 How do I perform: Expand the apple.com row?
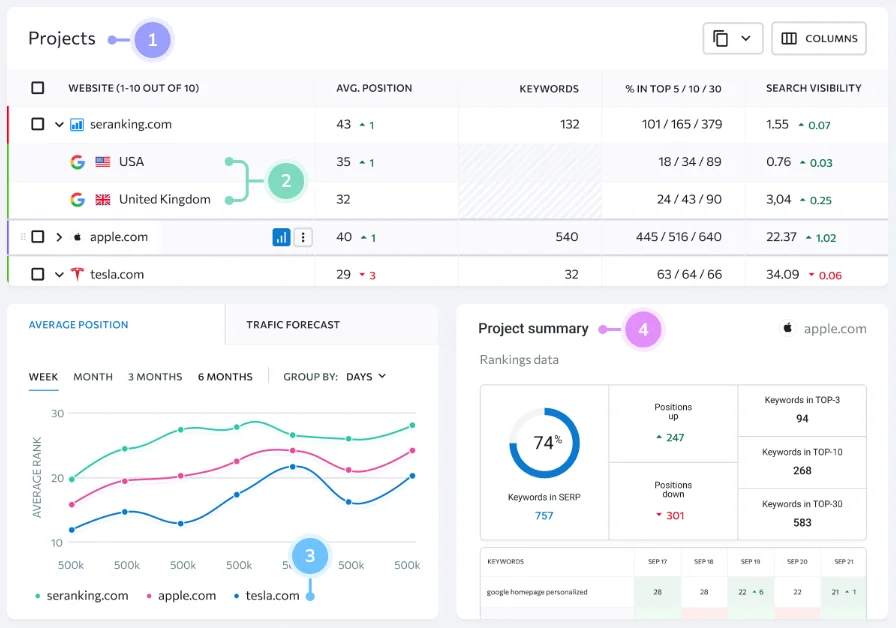(59, 237)
